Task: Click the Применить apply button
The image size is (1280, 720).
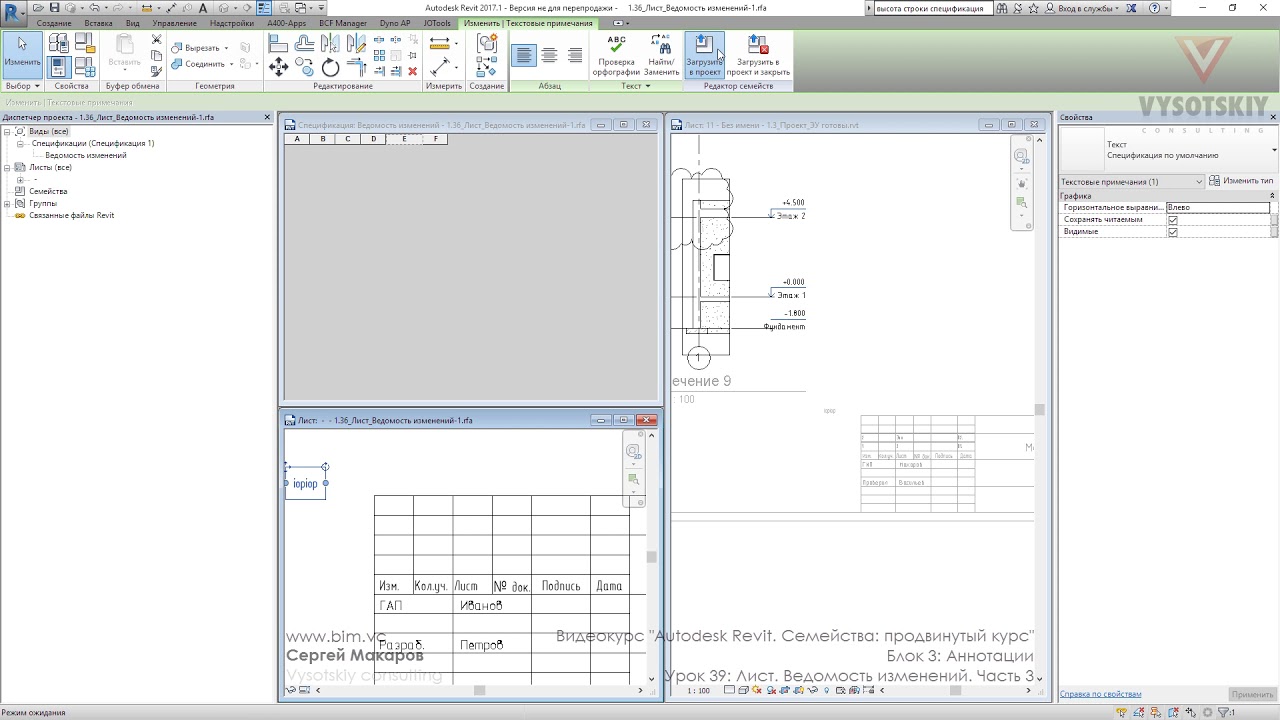Action: point(1252,694)
